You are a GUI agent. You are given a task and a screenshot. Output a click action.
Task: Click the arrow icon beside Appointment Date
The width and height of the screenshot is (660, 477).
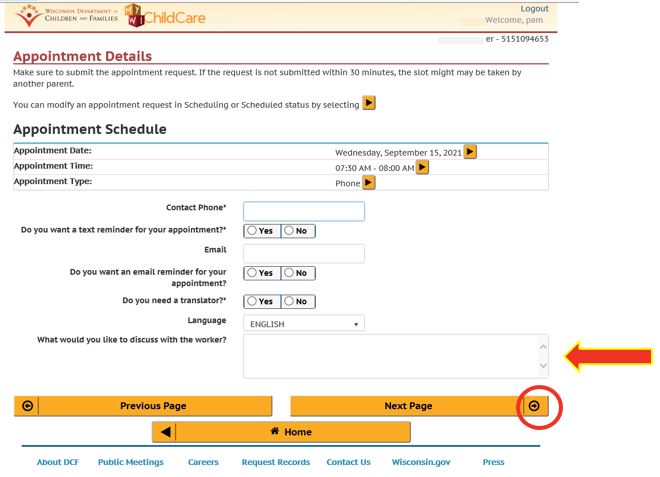470,152
